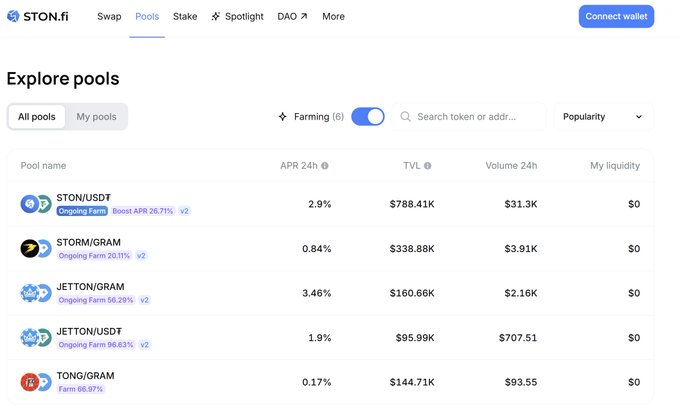
Task: Click the Ongoing Farm 56.29% badge
Action: (96, 300)
